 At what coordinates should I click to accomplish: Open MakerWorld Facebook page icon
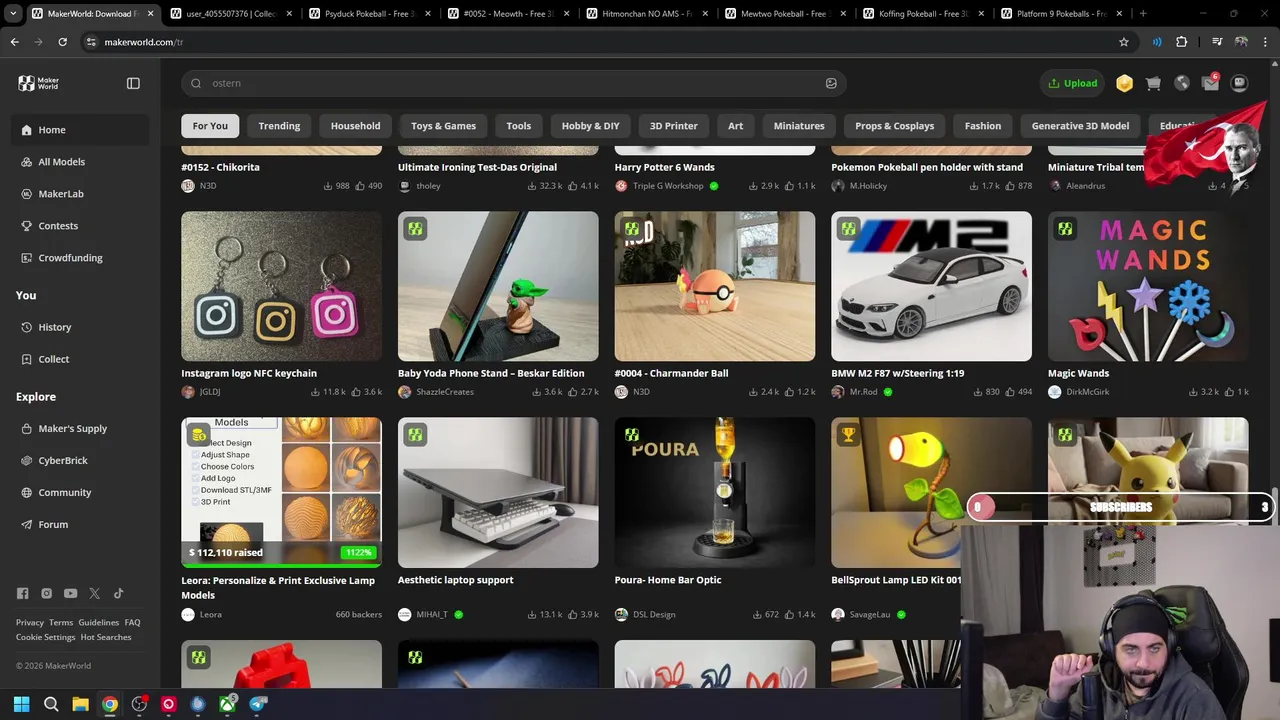click(22, 593)
